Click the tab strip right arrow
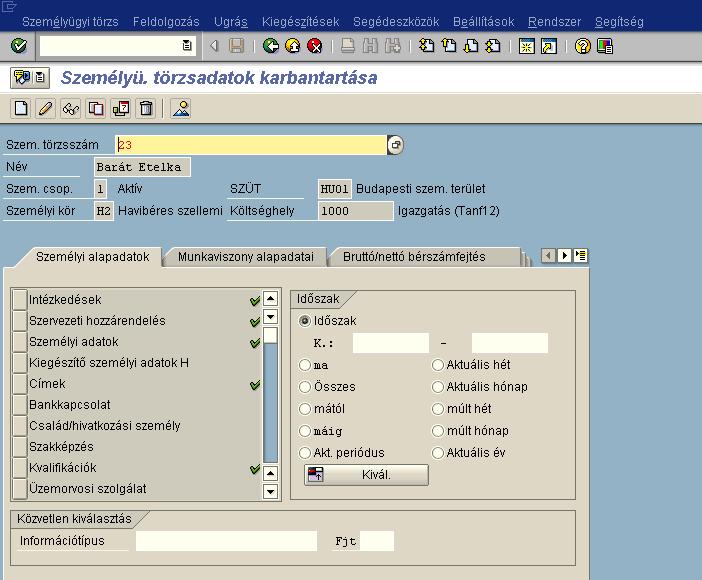The width and height of the screenshot is (702, 580). click(x=564, y=256)
